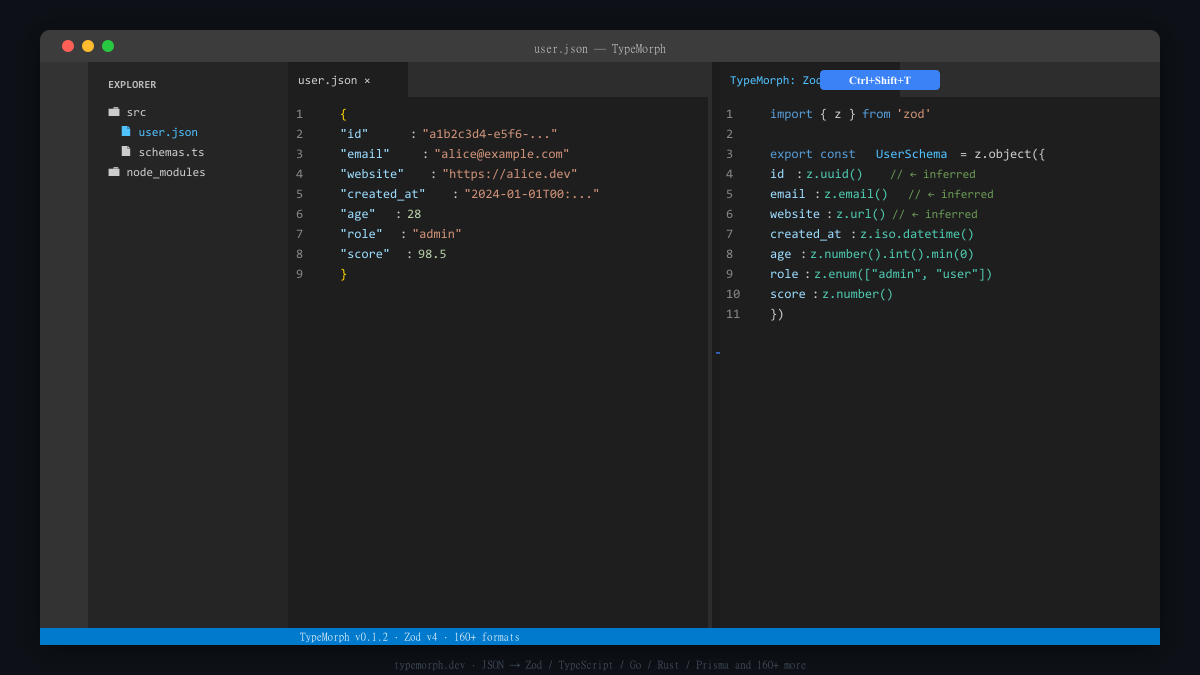Click the inferred comment on the email line

(x=951, y=194)
